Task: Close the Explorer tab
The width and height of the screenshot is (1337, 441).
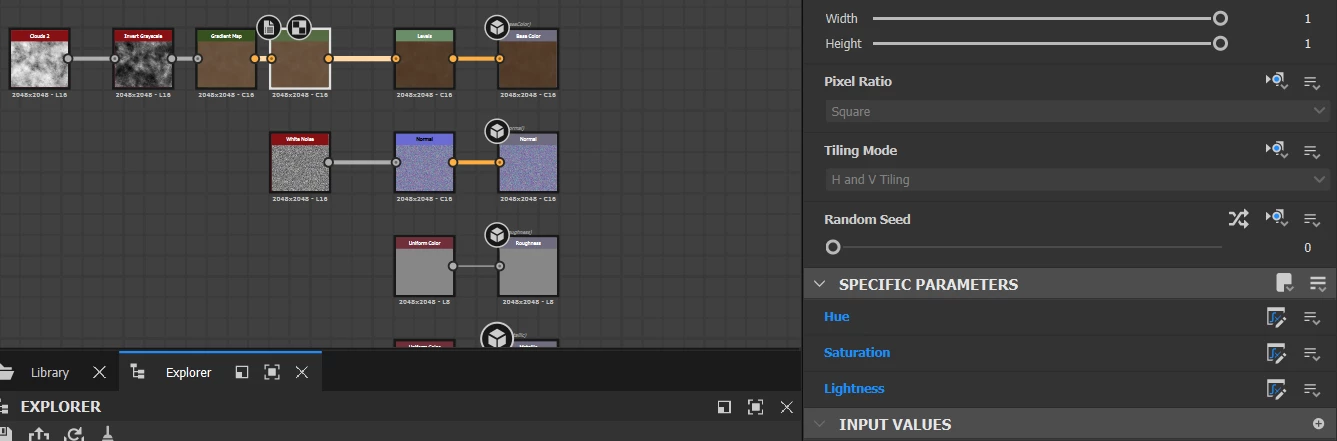Action: 302,372
